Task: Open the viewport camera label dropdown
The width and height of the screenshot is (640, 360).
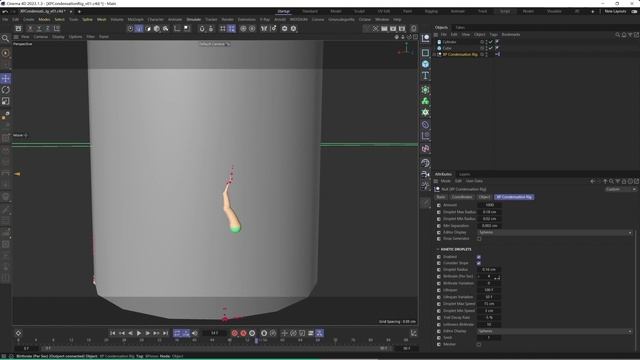Action: point(215,44)
